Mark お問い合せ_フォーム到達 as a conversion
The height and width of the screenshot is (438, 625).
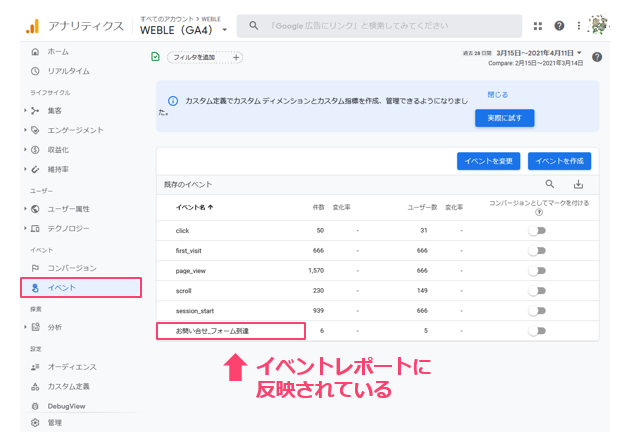coord(537,331)
